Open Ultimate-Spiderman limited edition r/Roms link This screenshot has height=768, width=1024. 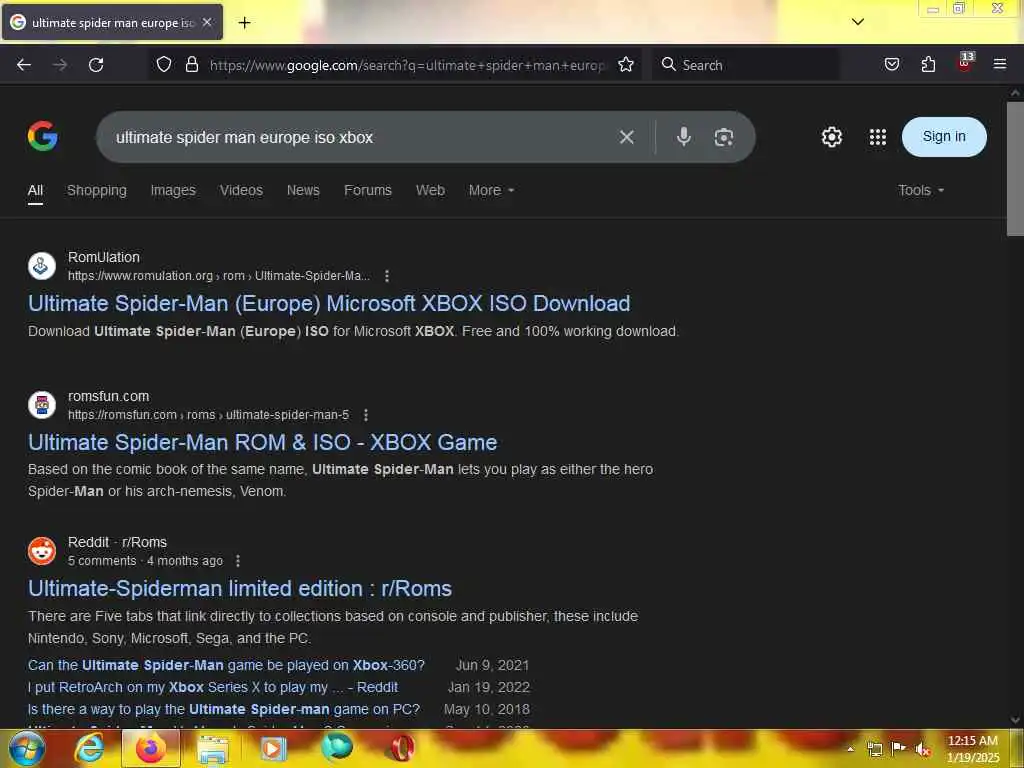tap(240, 588)
